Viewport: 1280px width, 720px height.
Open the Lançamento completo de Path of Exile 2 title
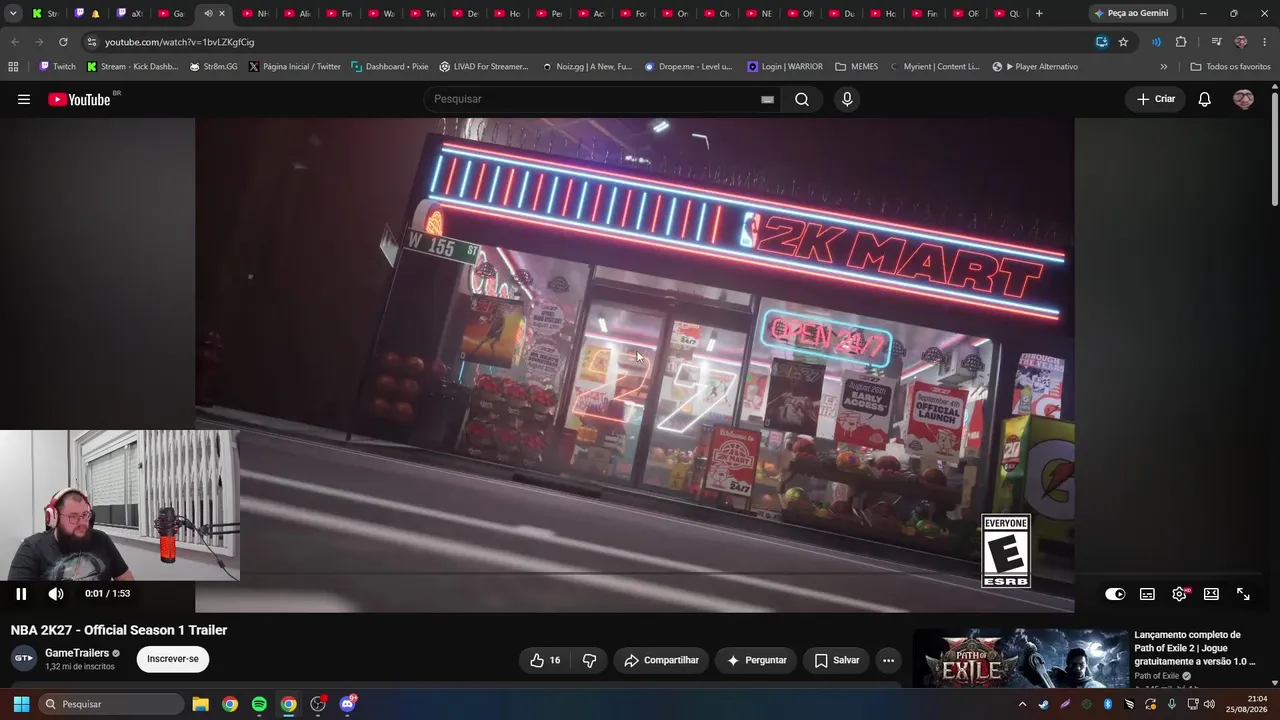tap(1194, 648)
